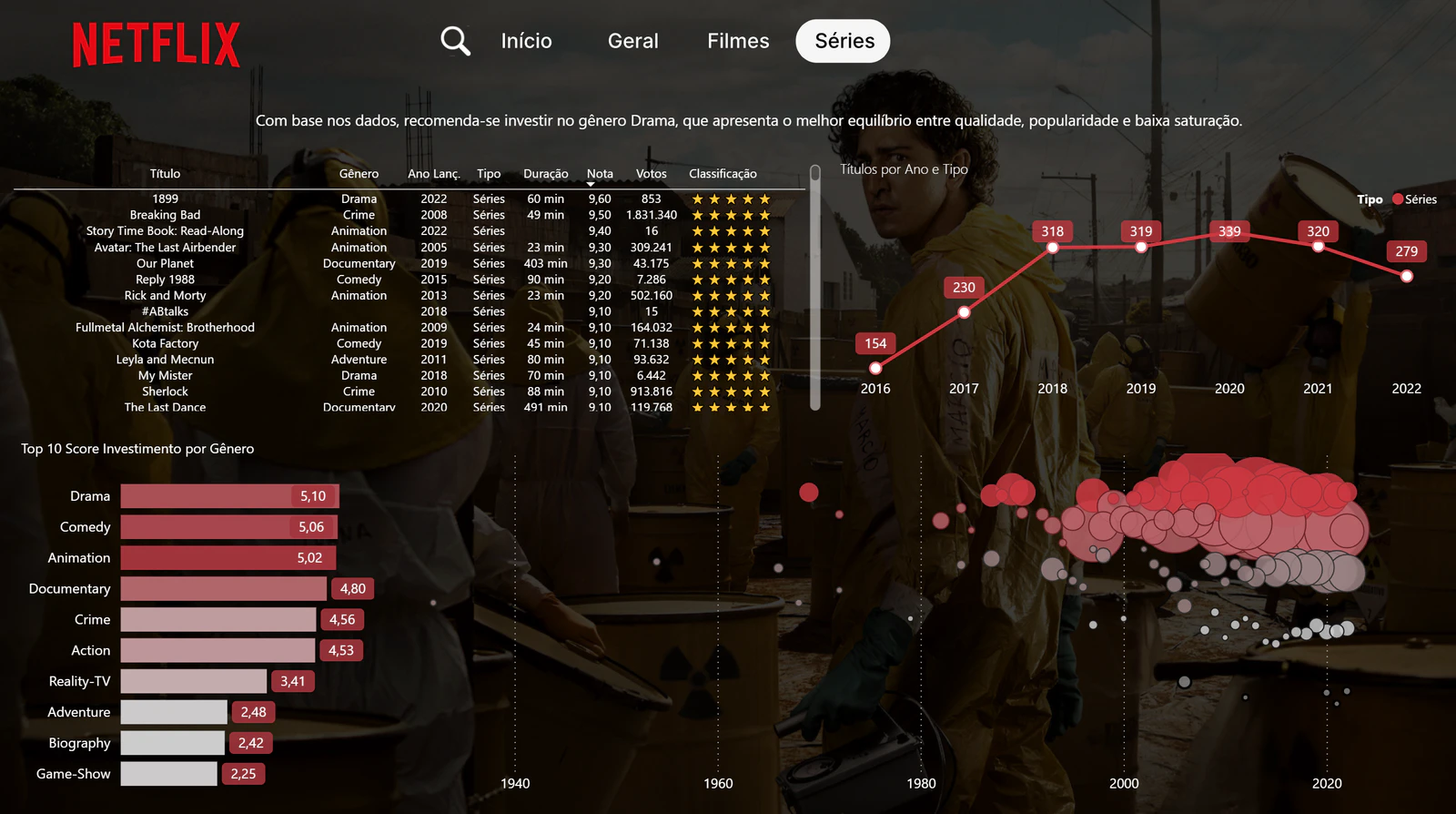Click the star rating for Sherlock
Viewport: 1456px width, 814px height.
(x=731, y=392)
